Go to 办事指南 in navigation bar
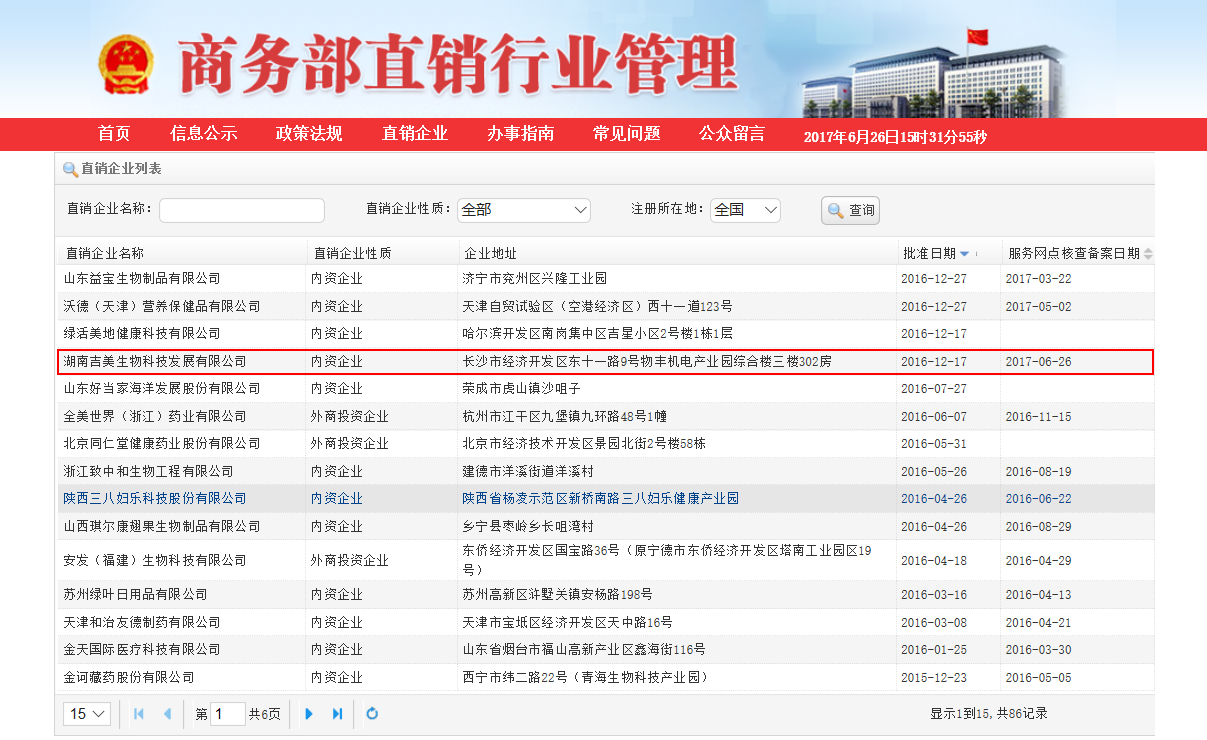 click(520, 134)
